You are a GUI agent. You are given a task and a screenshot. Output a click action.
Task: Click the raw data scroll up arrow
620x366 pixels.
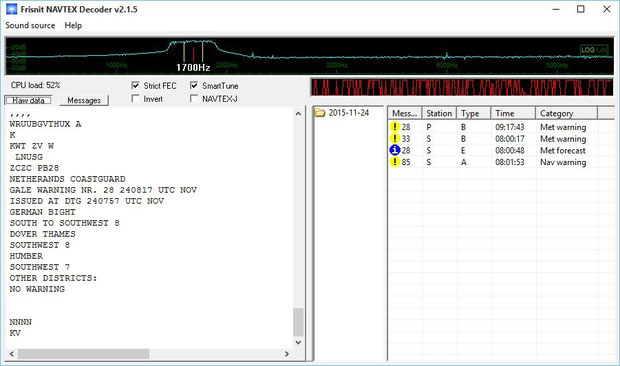[299, 114]
